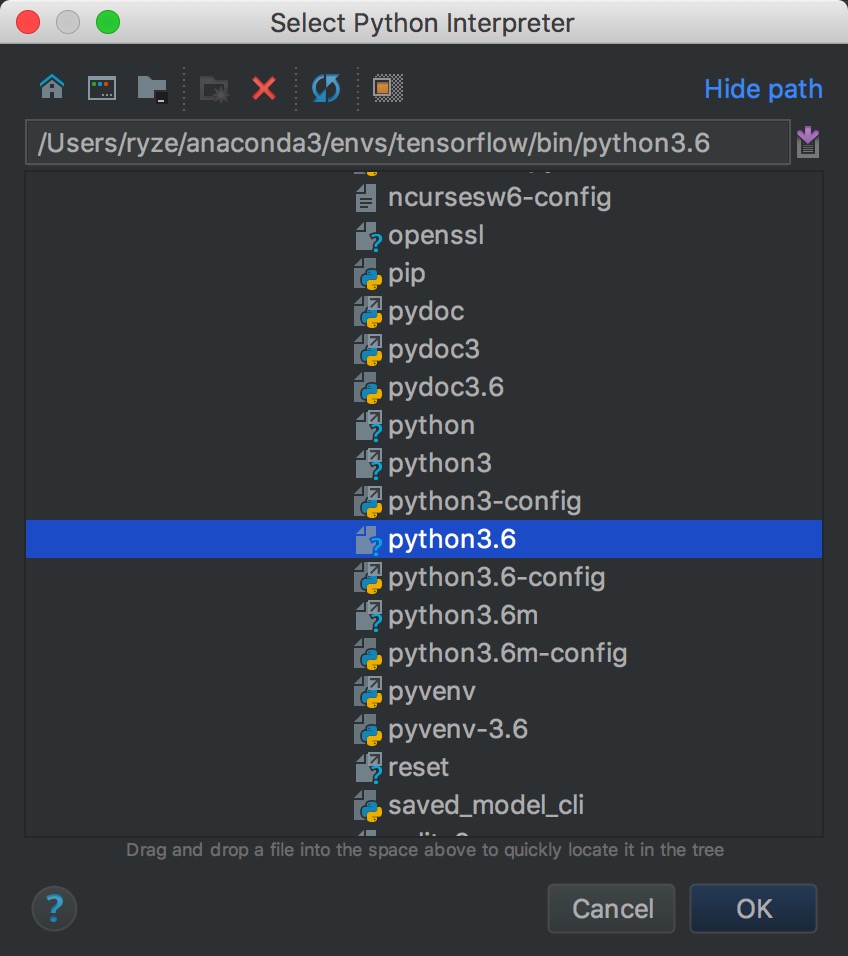848x956 pixels.
Task: Click the New Folder icon
Action: pyautogui.click(x=212, y=88)
